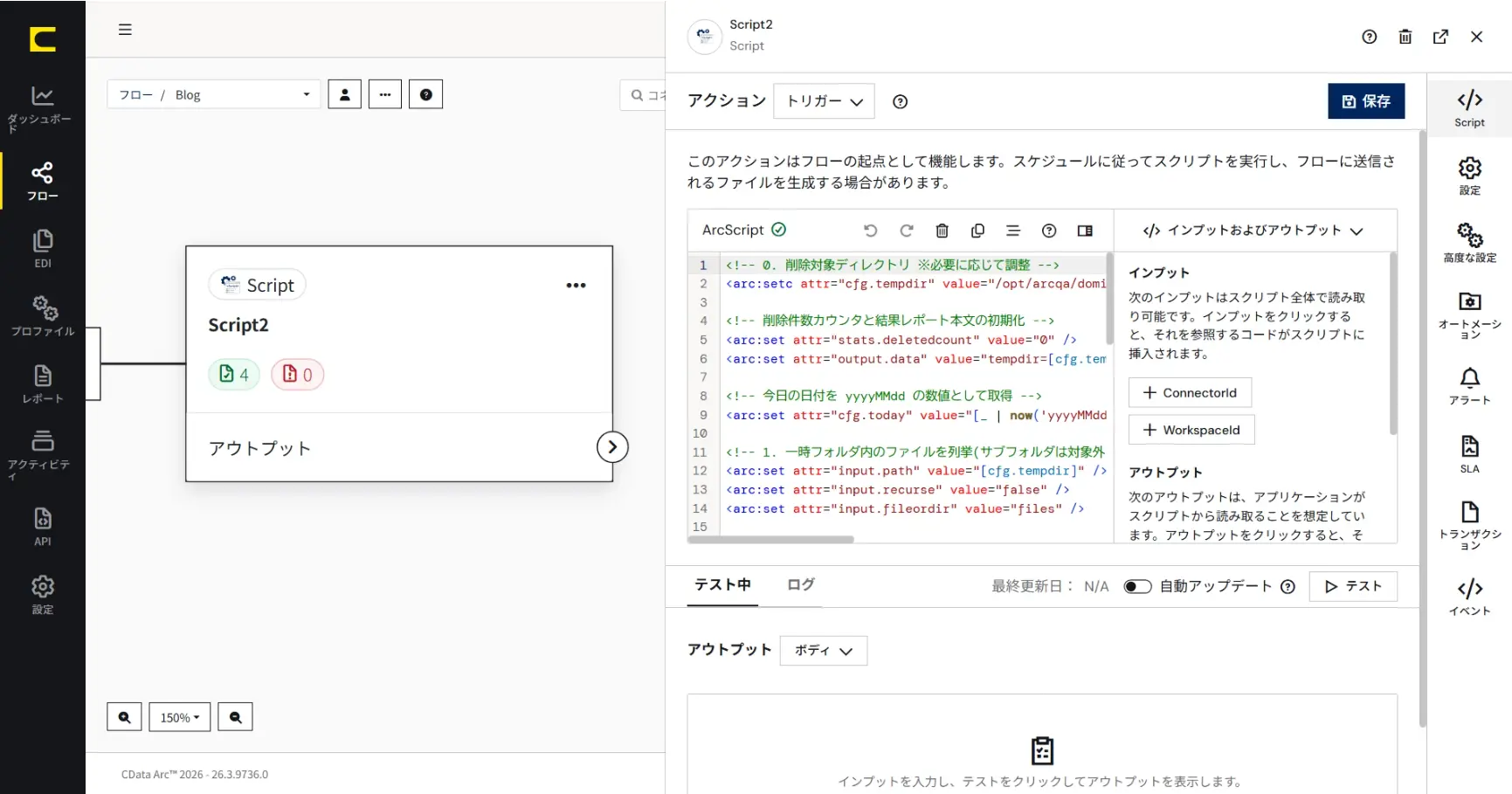The width and height of the screenshot is (1512, 794).
Task: Insert the ConnectorId input
Action: 1190,393
